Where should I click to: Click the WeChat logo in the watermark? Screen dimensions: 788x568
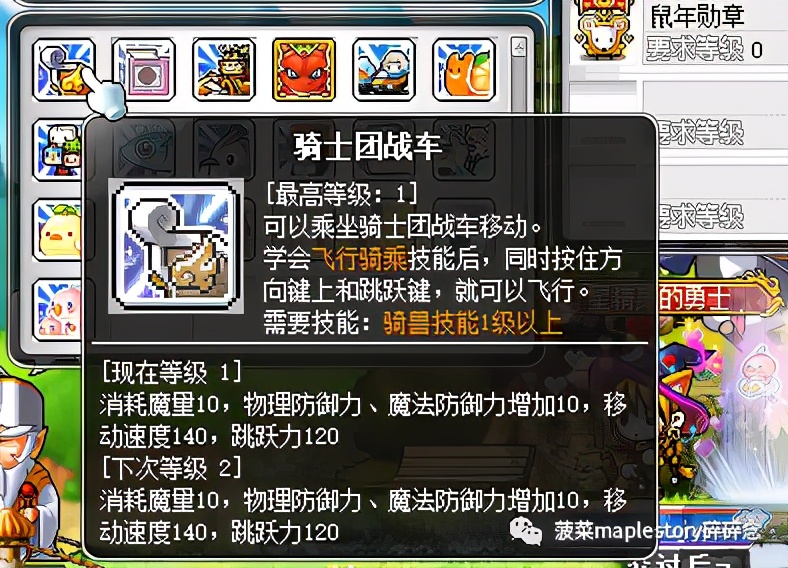[x=526, y=531]
